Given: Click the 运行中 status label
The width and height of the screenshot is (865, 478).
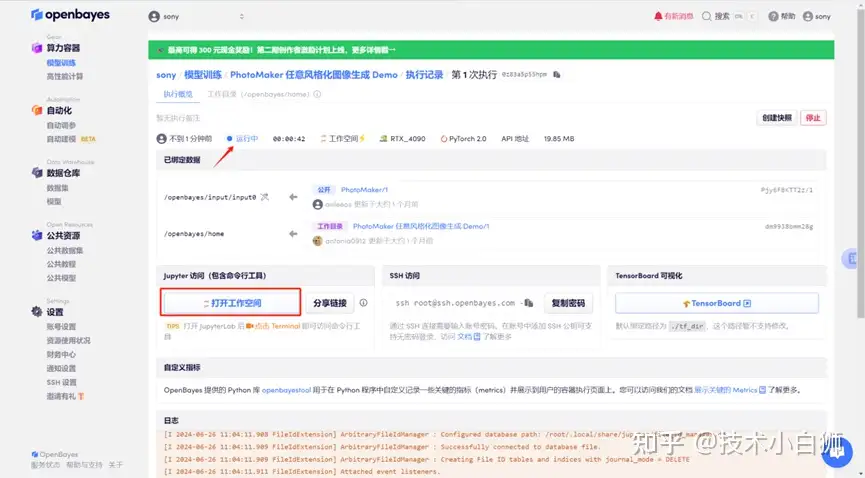Looking at the screenshot, I should click(x=247, y=139).
